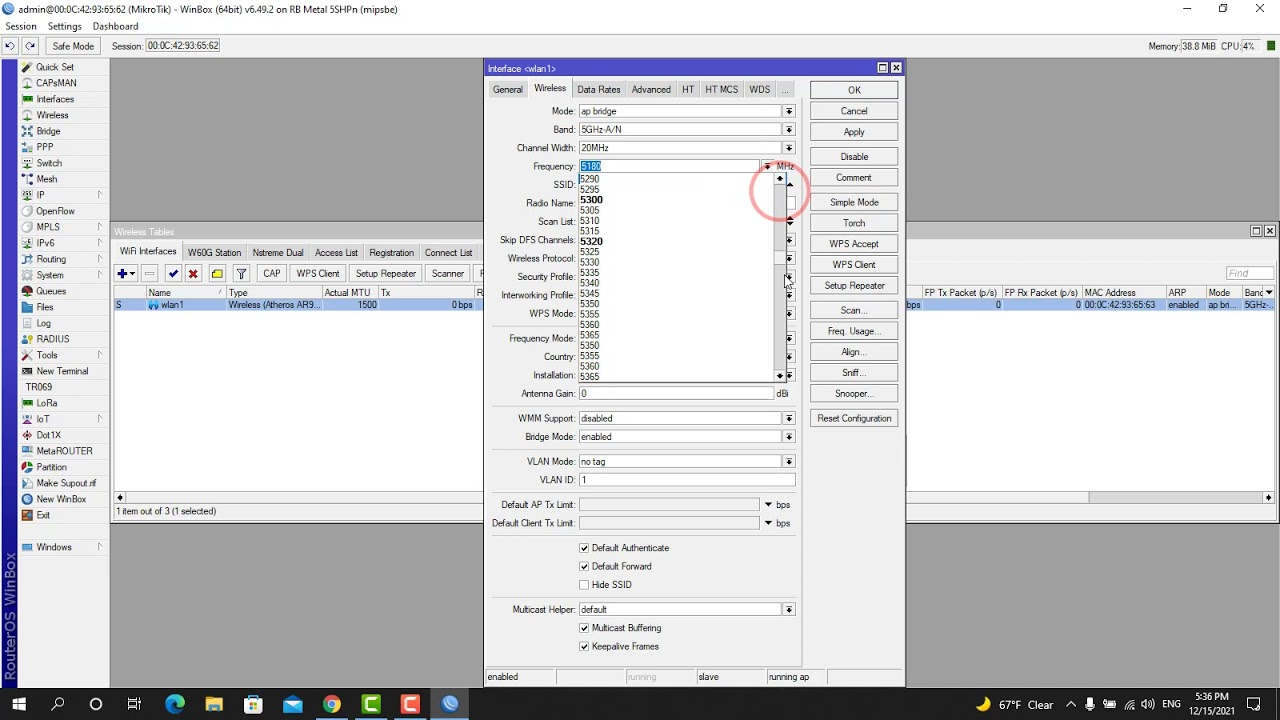Click the yellow comment icon in Wireless Tables
This screenshot has width=1280, height=720.
click(217, 274)
